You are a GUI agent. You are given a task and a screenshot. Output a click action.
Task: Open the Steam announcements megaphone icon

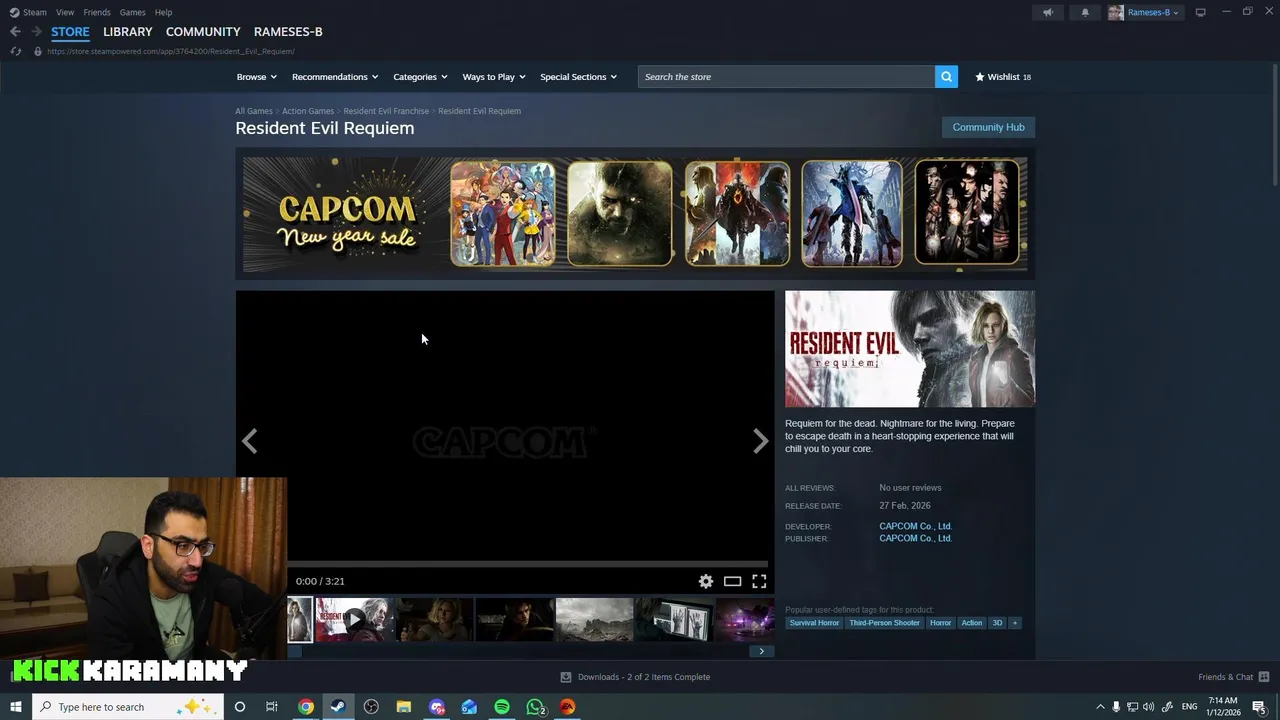coord(1047,12)
